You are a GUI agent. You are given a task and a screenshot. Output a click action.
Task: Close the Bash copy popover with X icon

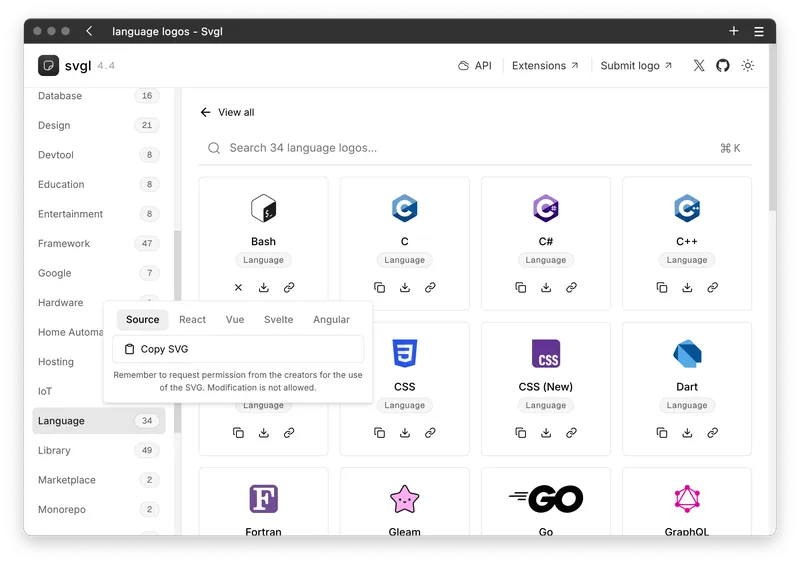pyautogui.click(x=238, y=287)
